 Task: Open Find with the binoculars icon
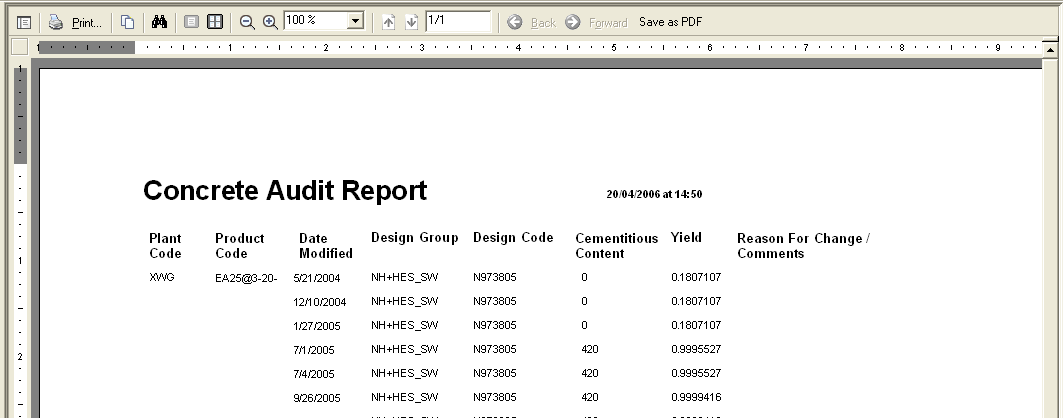[x=159, y=22]
